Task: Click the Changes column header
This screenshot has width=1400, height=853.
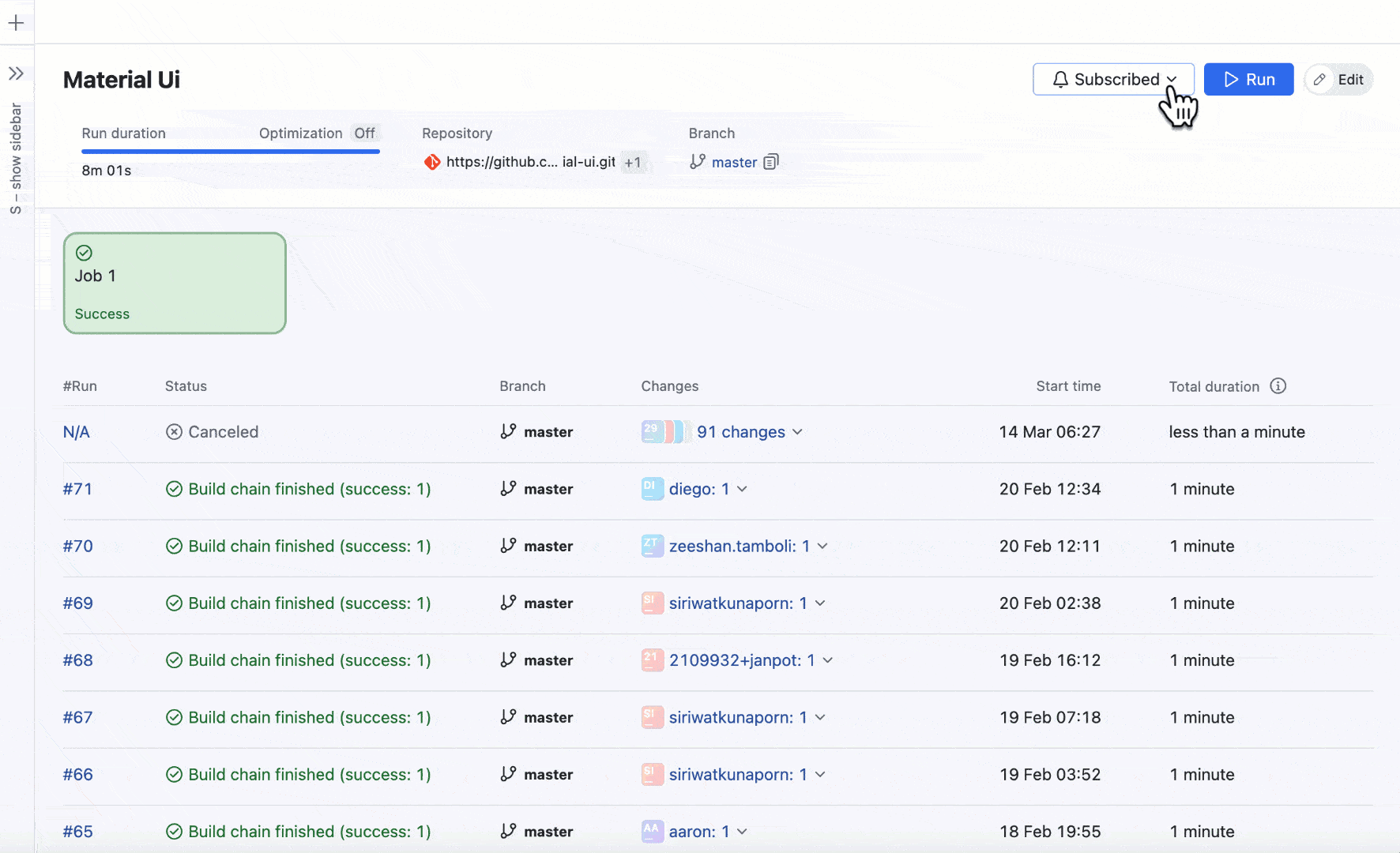Action: pyautogui.click(x=669, y=386)
